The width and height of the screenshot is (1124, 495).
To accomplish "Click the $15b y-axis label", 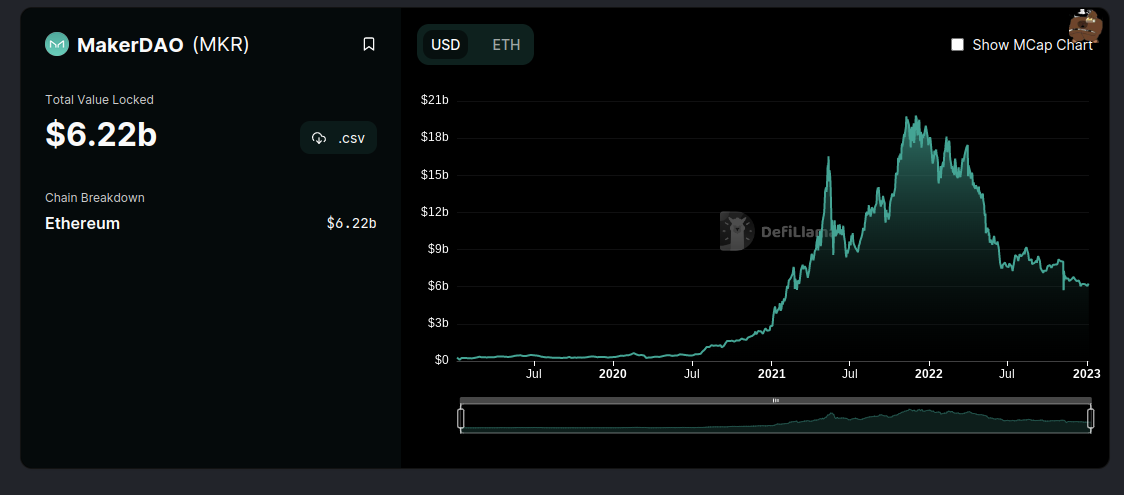I will [434, 175].
